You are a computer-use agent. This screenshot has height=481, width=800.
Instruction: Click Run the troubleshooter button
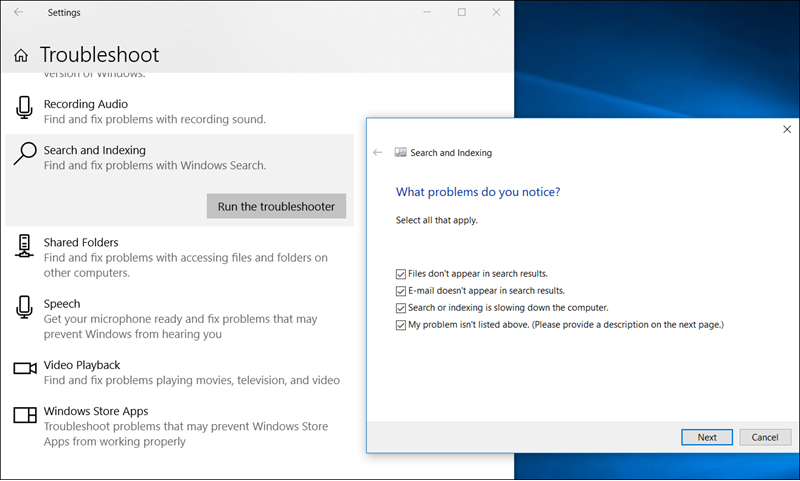[x=276, y=206]
